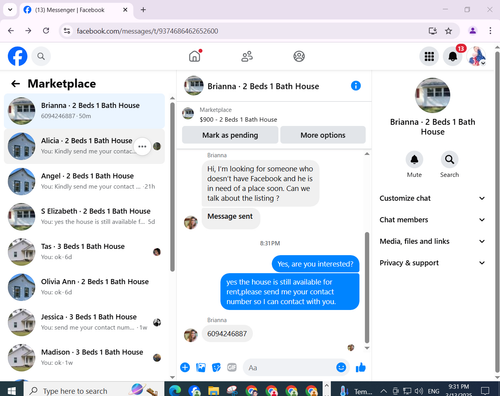Viewport: 500px width, 396px height.
Task: Choose a sticker icon in composer
Action: click(x=216, y=367)
